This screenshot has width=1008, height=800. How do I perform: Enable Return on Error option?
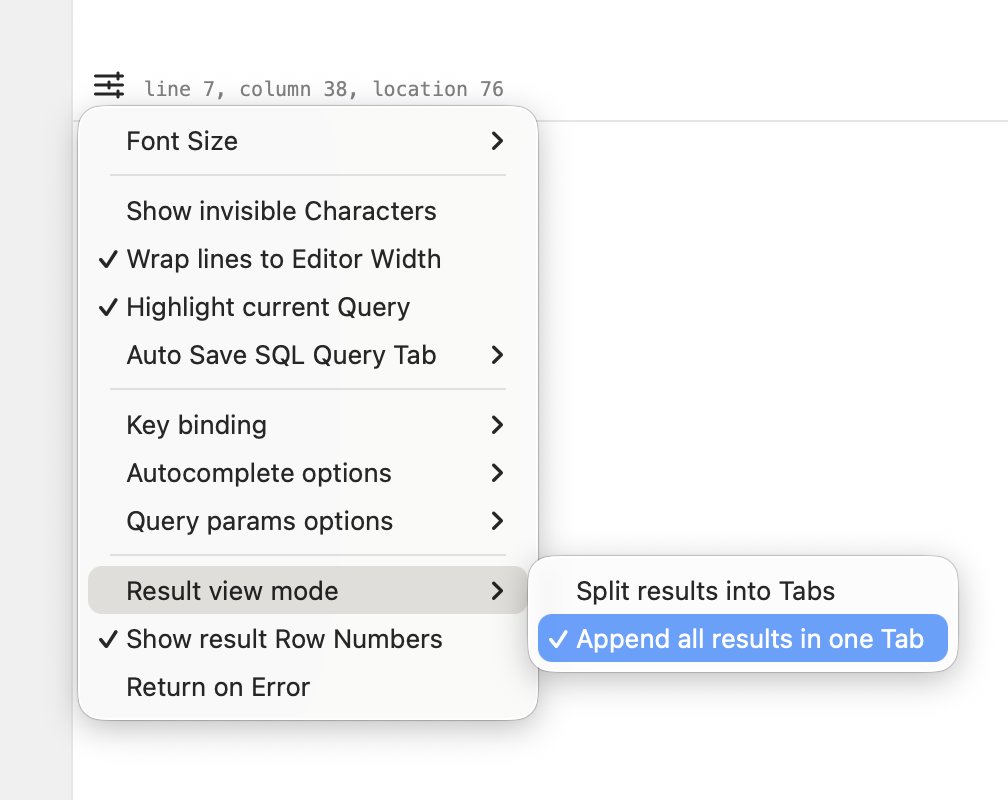pyautogui.click(x=307, y=687)
